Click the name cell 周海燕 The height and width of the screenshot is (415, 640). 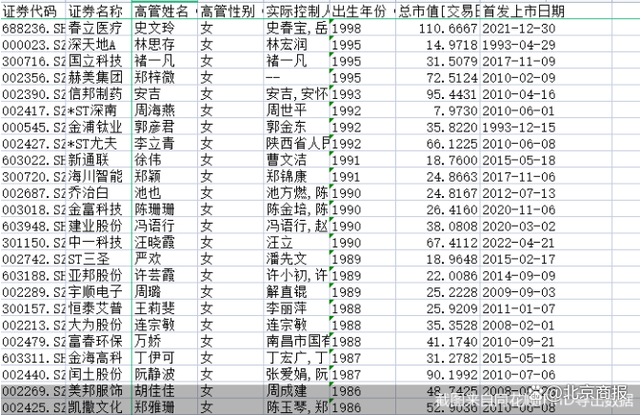[x=164, y=111]
